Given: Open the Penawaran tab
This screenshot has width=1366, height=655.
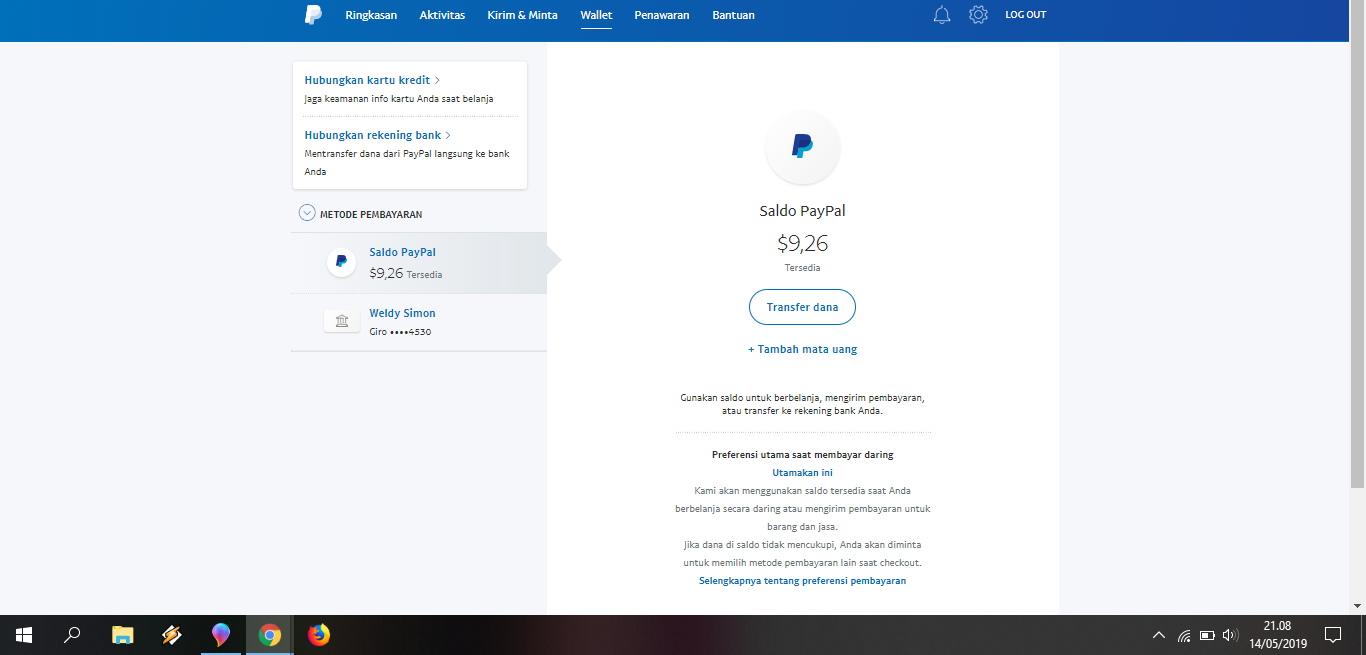Looking at the screenshot, I should 662,15.
